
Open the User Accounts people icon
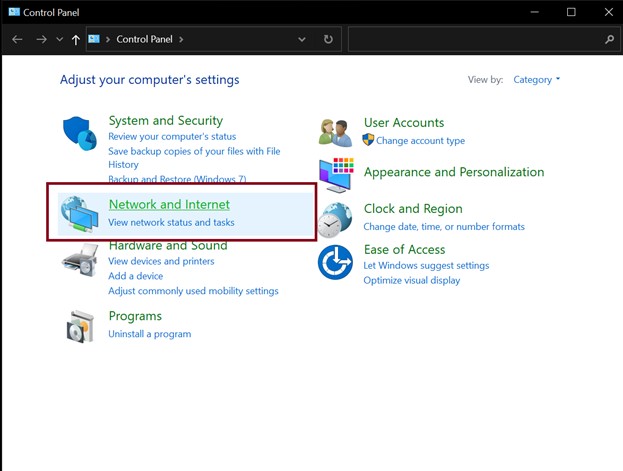click(335, 133)
